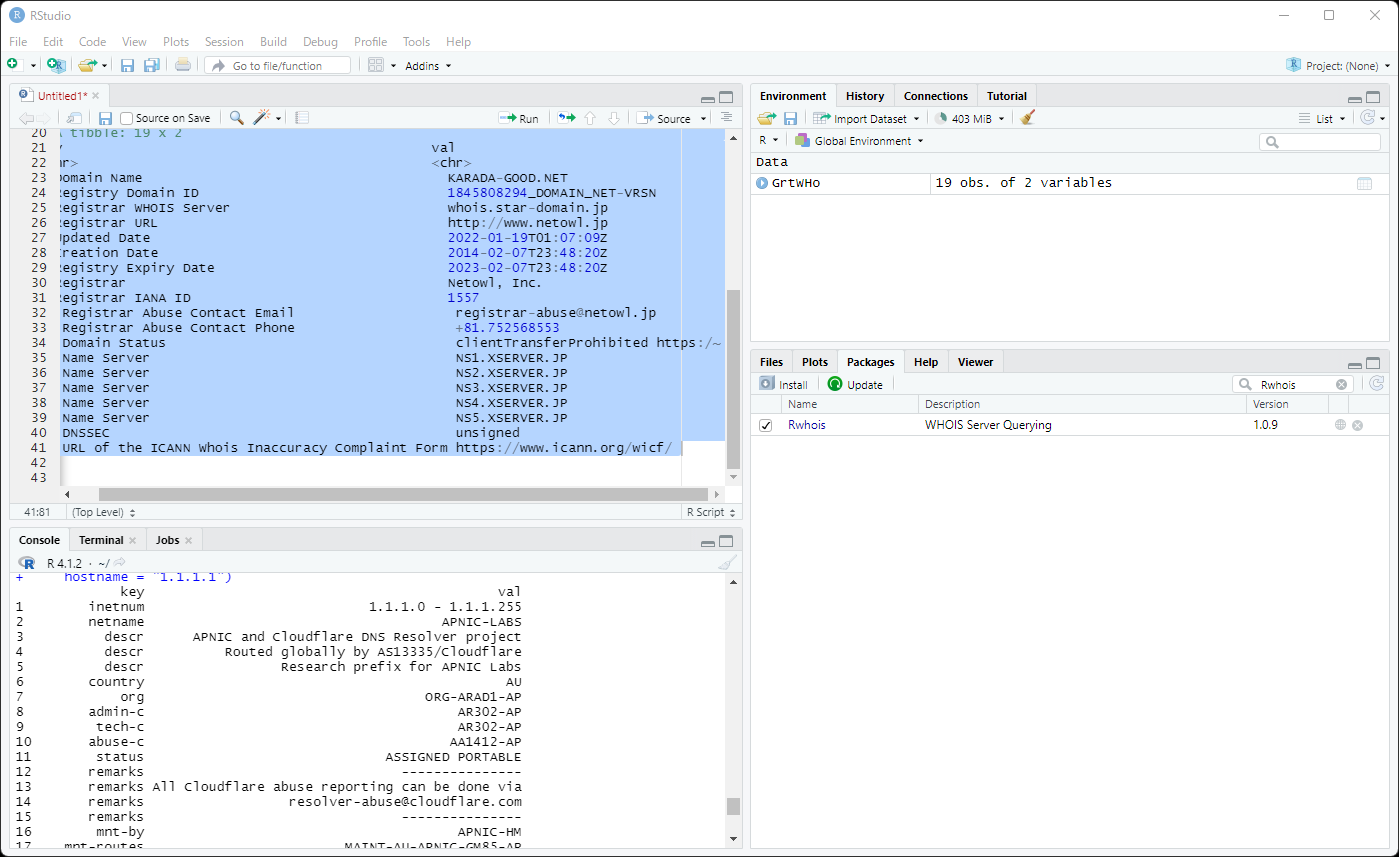This screenshot has height=857, width=1399.
Task: Click the Go to next section down arrow
Action: (614, 118)
